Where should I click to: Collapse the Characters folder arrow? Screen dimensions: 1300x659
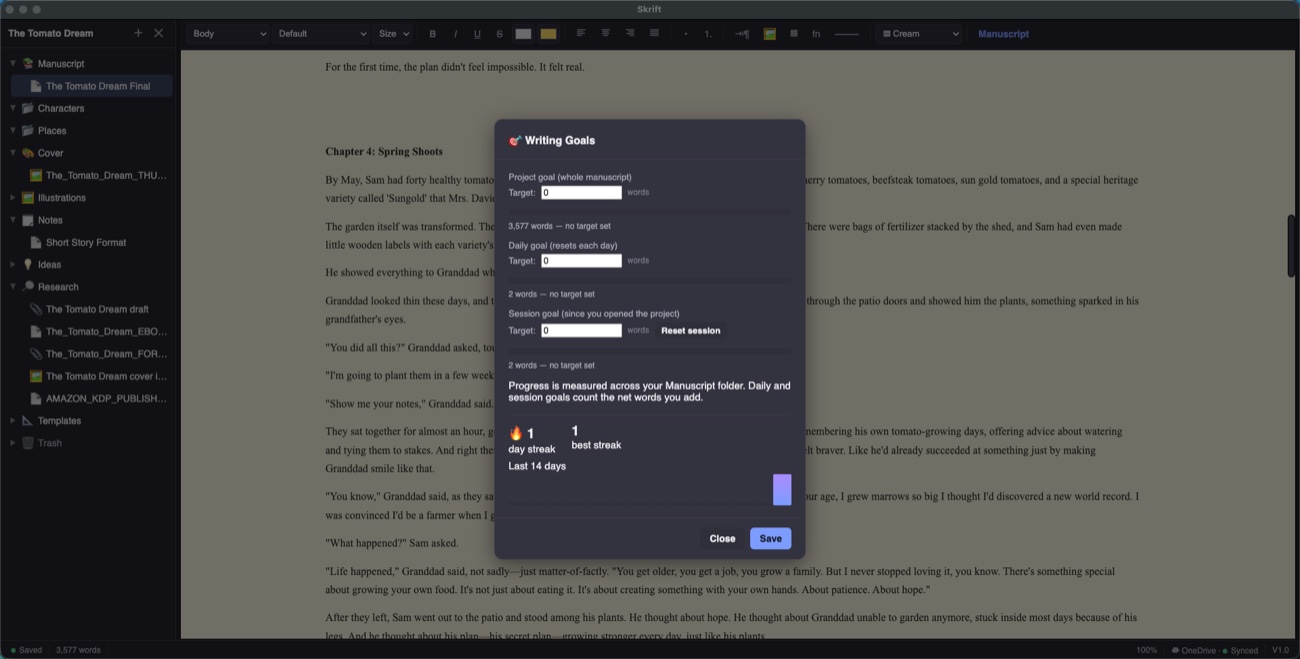(13, 108)
